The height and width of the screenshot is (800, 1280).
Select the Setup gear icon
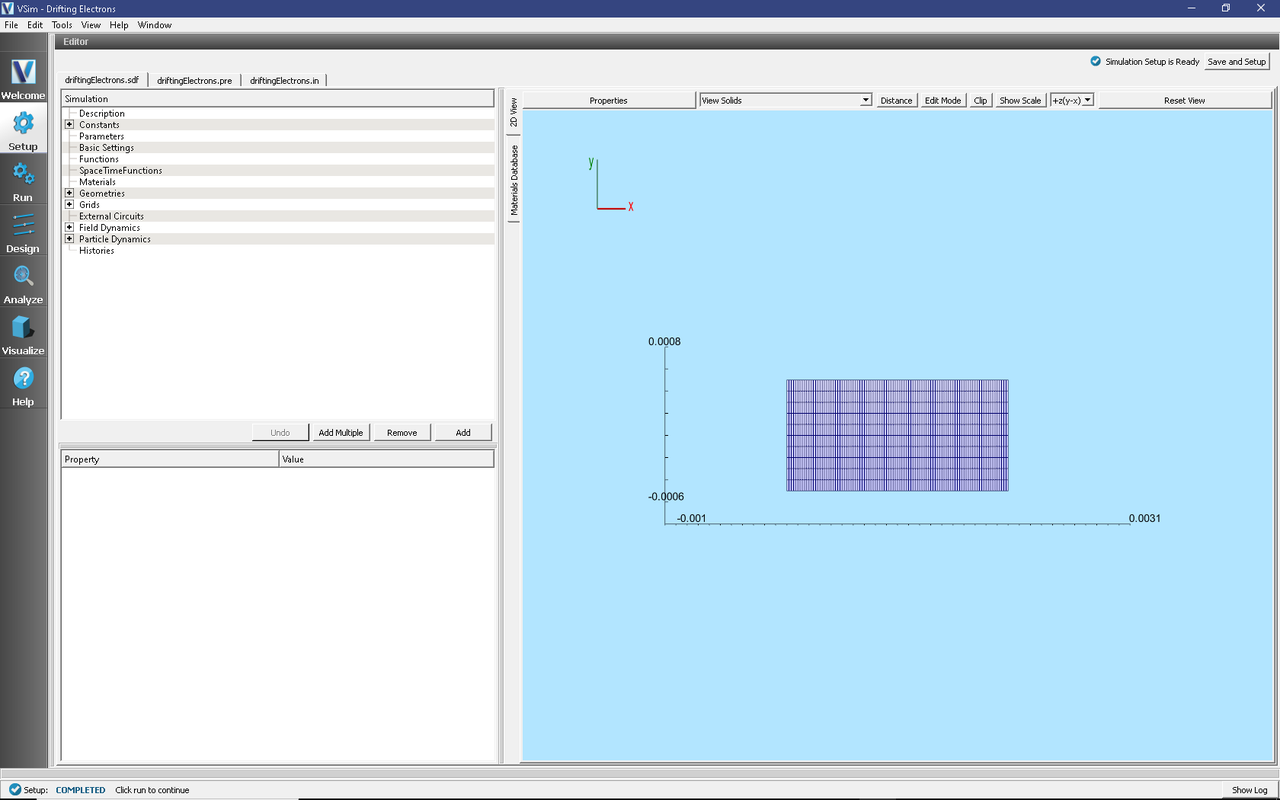23,124
